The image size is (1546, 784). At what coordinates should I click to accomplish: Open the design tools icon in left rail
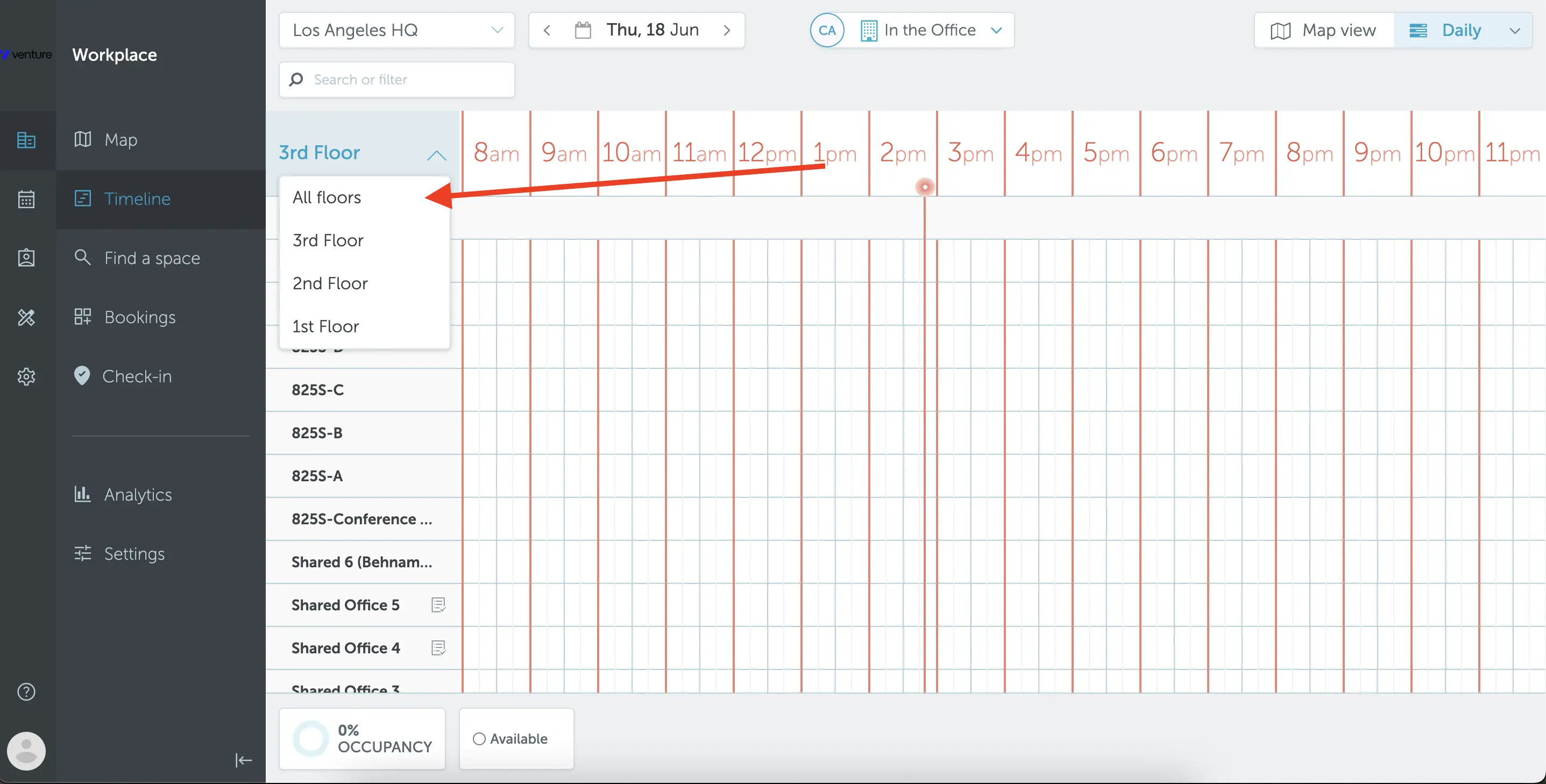26,317
